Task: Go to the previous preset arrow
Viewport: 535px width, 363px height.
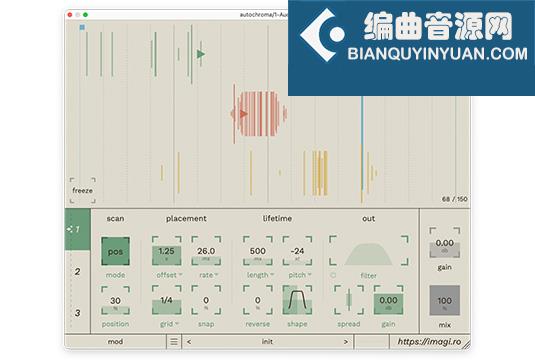Action: (x=189, y=342)
